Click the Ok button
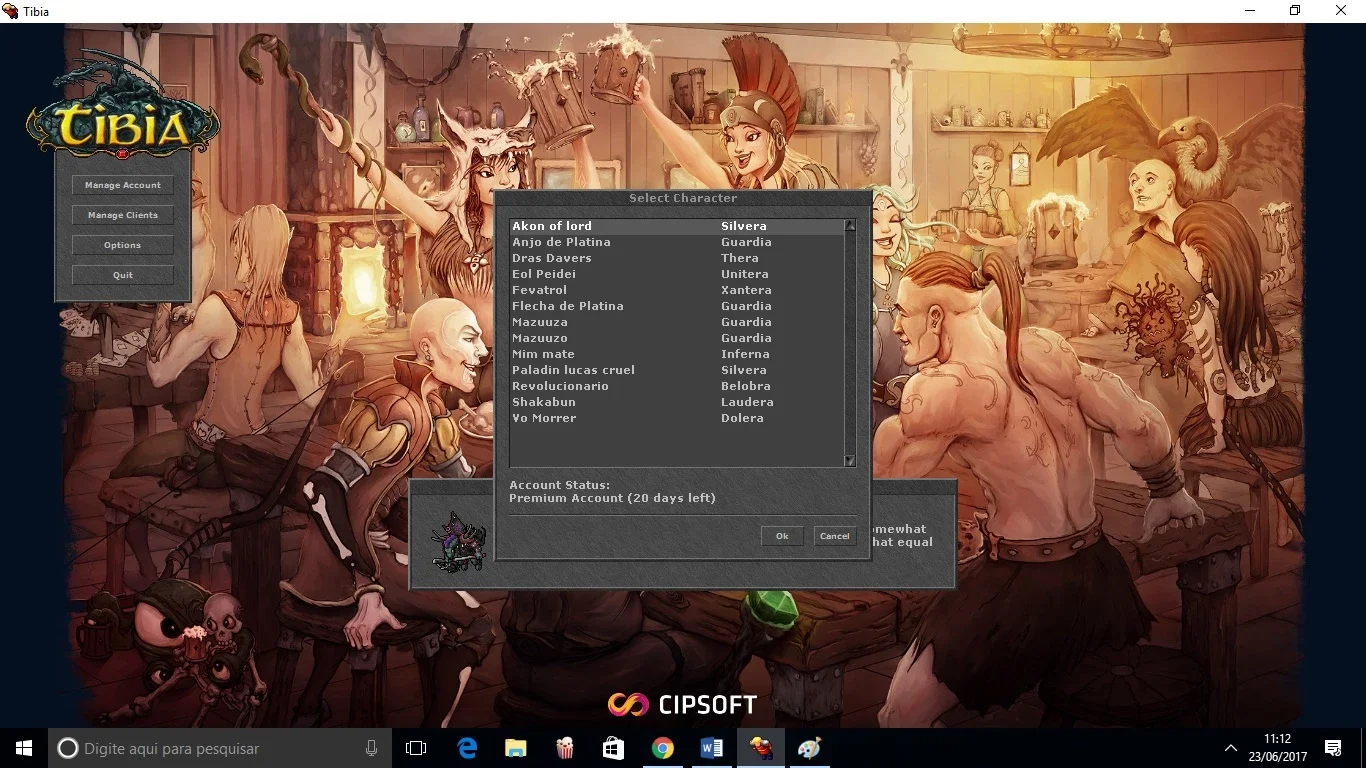The image size is (1366, 768). click(782, 536)
